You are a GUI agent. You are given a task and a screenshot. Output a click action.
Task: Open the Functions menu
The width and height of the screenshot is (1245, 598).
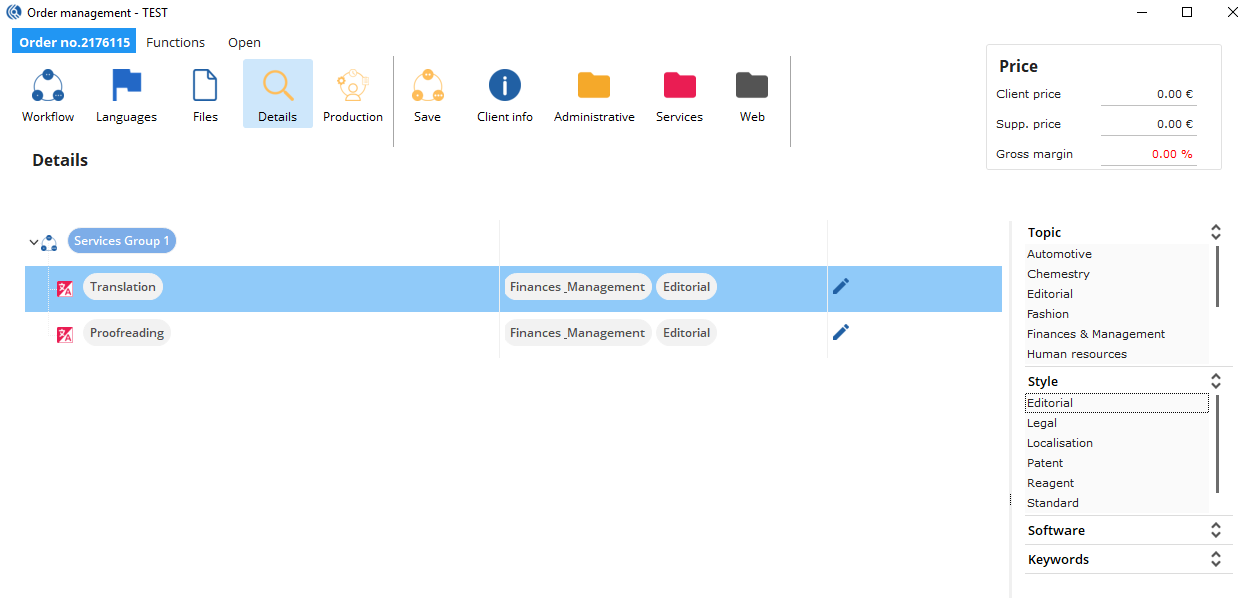[175, 43]
